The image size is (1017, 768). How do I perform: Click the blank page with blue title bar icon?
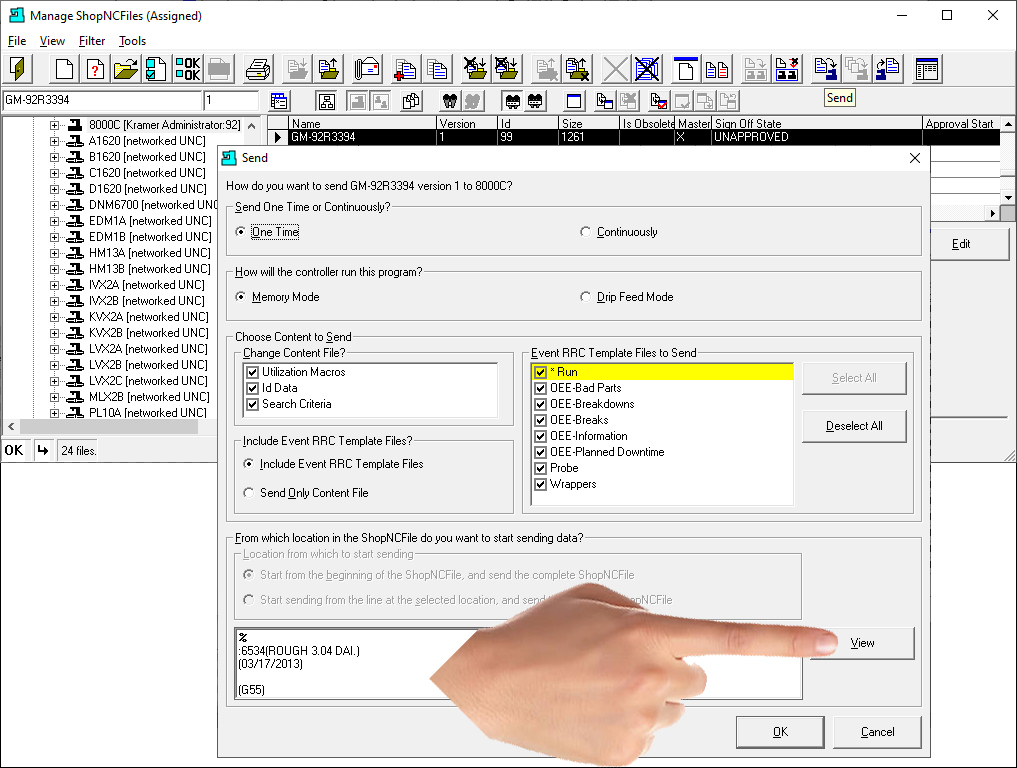coord(686,69)
